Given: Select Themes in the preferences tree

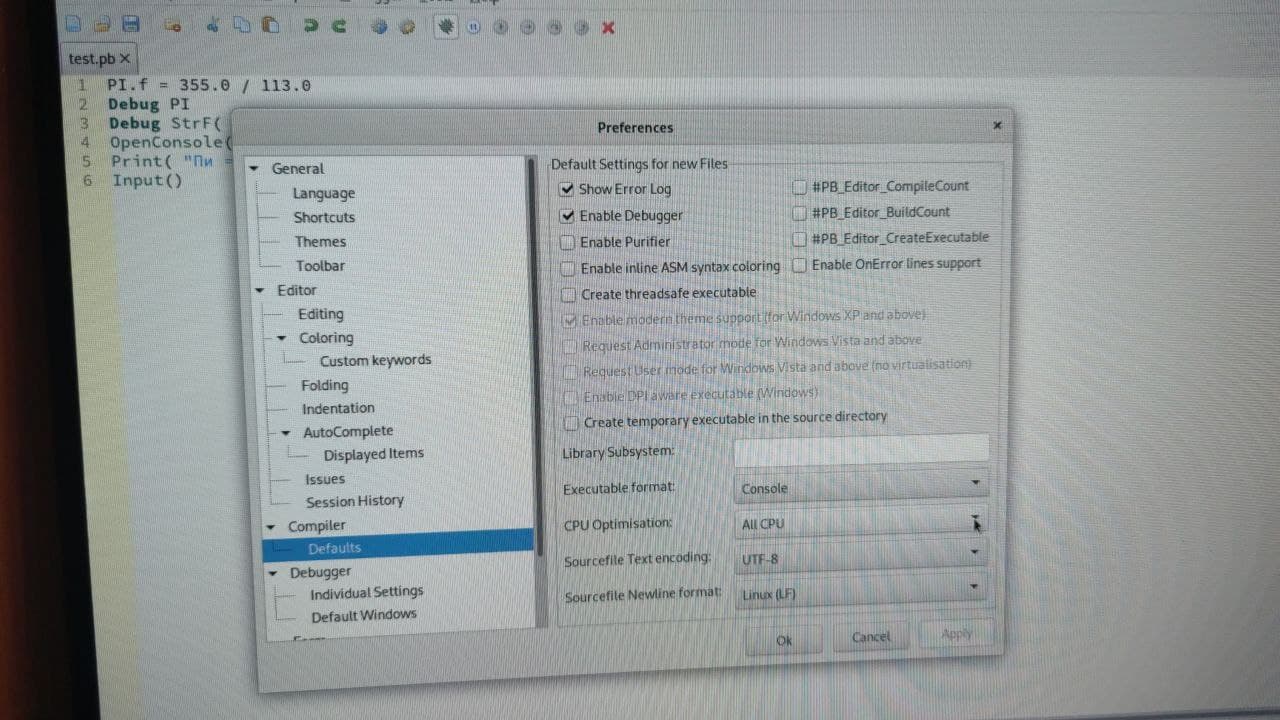Looking at the screenshot, I should [320, 241].
